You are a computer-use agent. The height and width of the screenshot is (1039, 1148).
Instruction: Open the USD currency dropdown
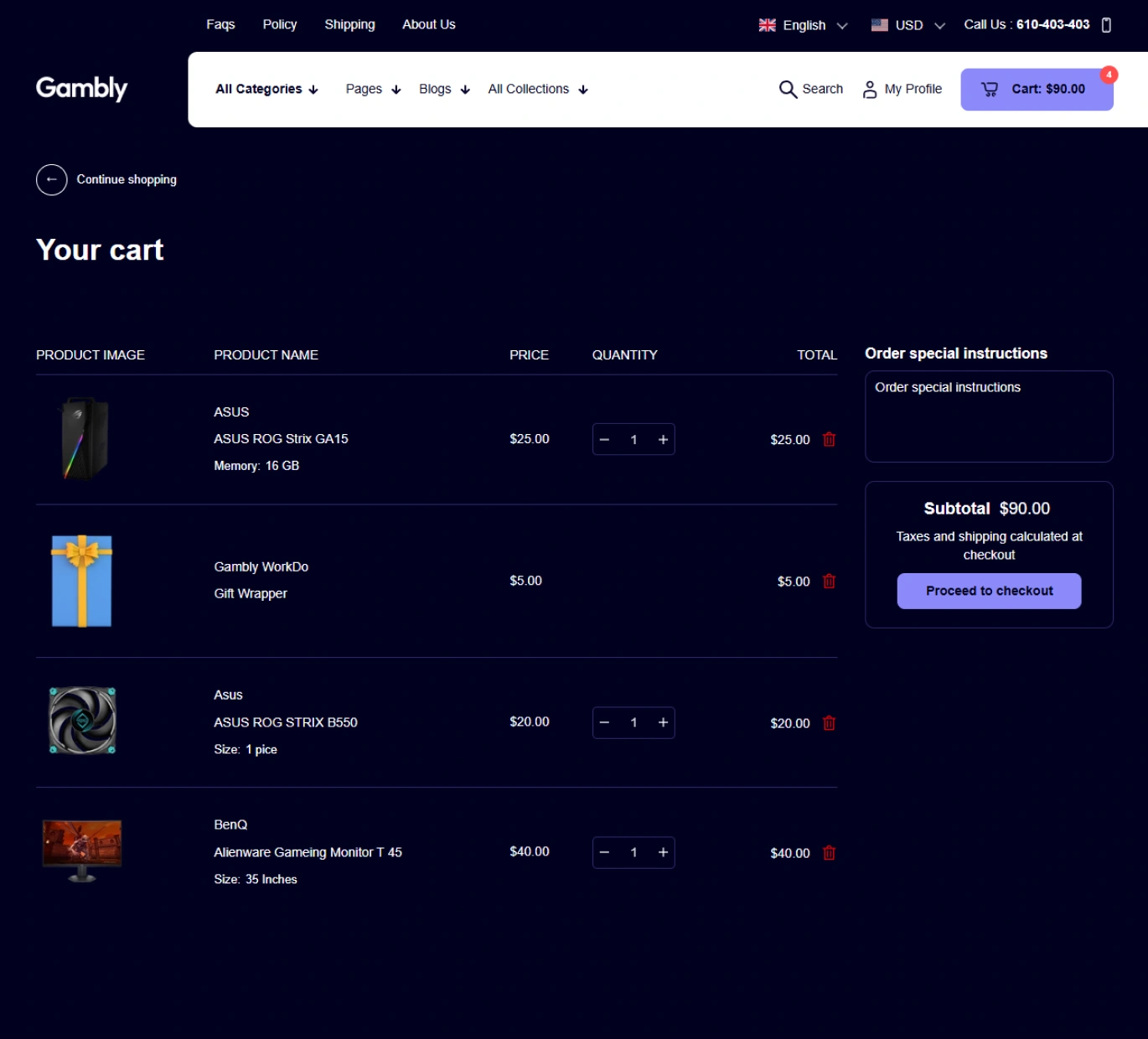908,25
